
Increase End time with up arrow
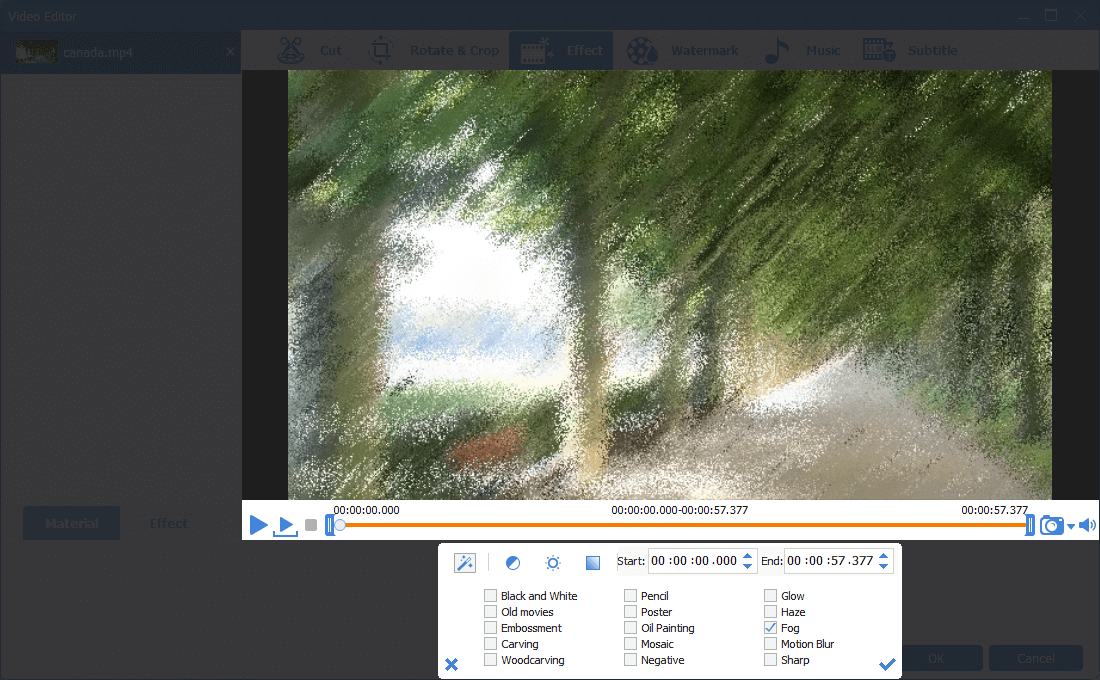click(x=883, y=556)
